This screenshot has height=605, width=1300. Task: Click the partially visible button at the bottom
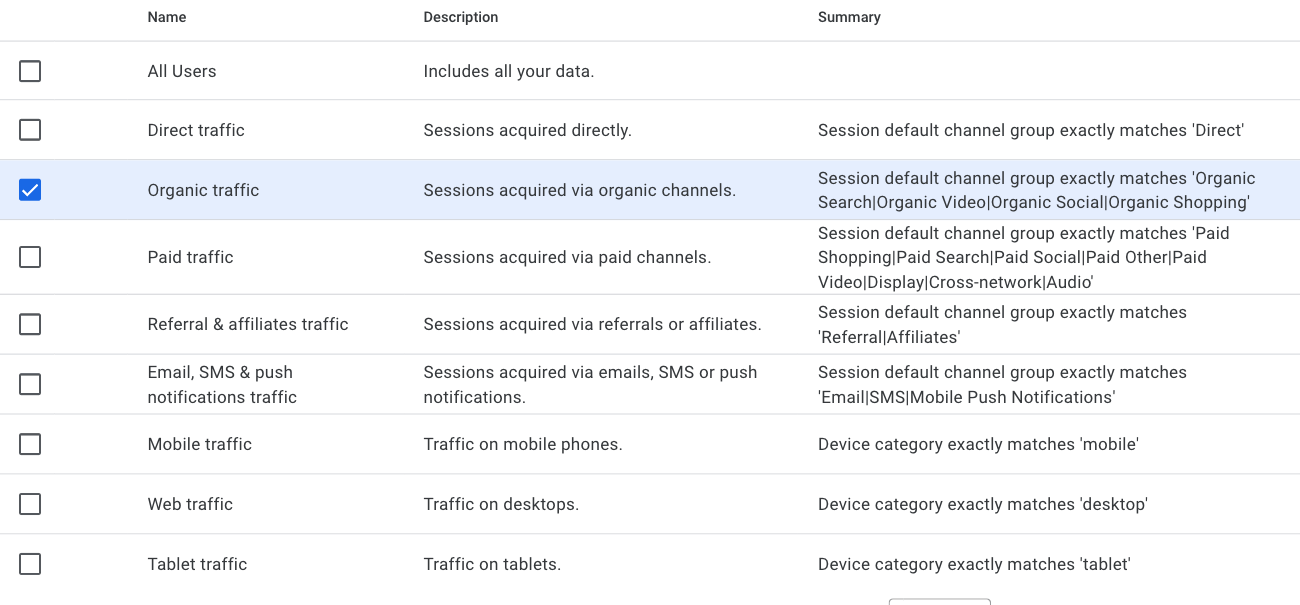pyautogui.click(x=939, y=602)
